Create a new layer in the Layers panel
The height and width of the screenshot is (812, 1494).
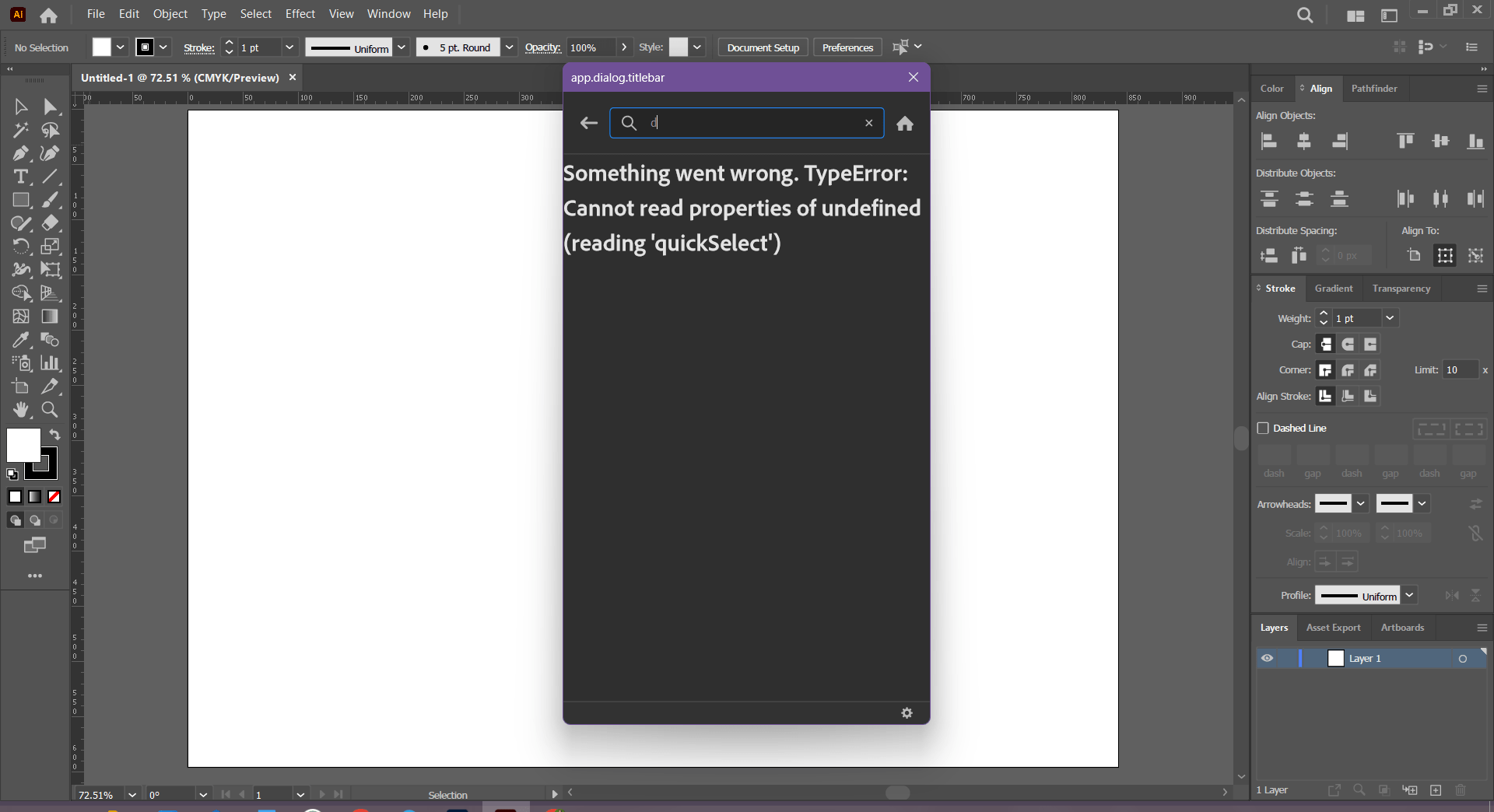tap(1436, 790)
